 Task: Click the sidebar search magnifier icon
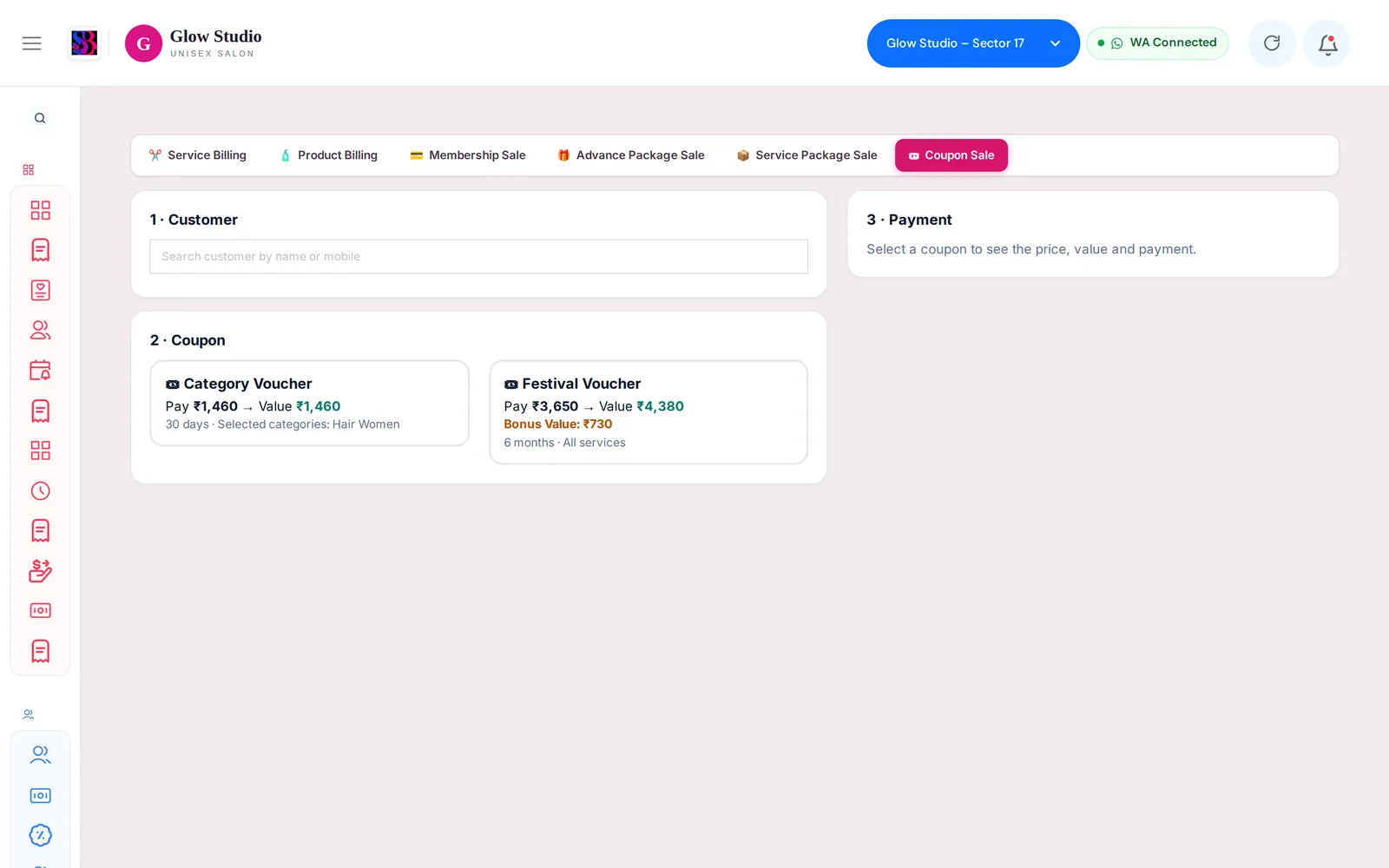(40, 118)
